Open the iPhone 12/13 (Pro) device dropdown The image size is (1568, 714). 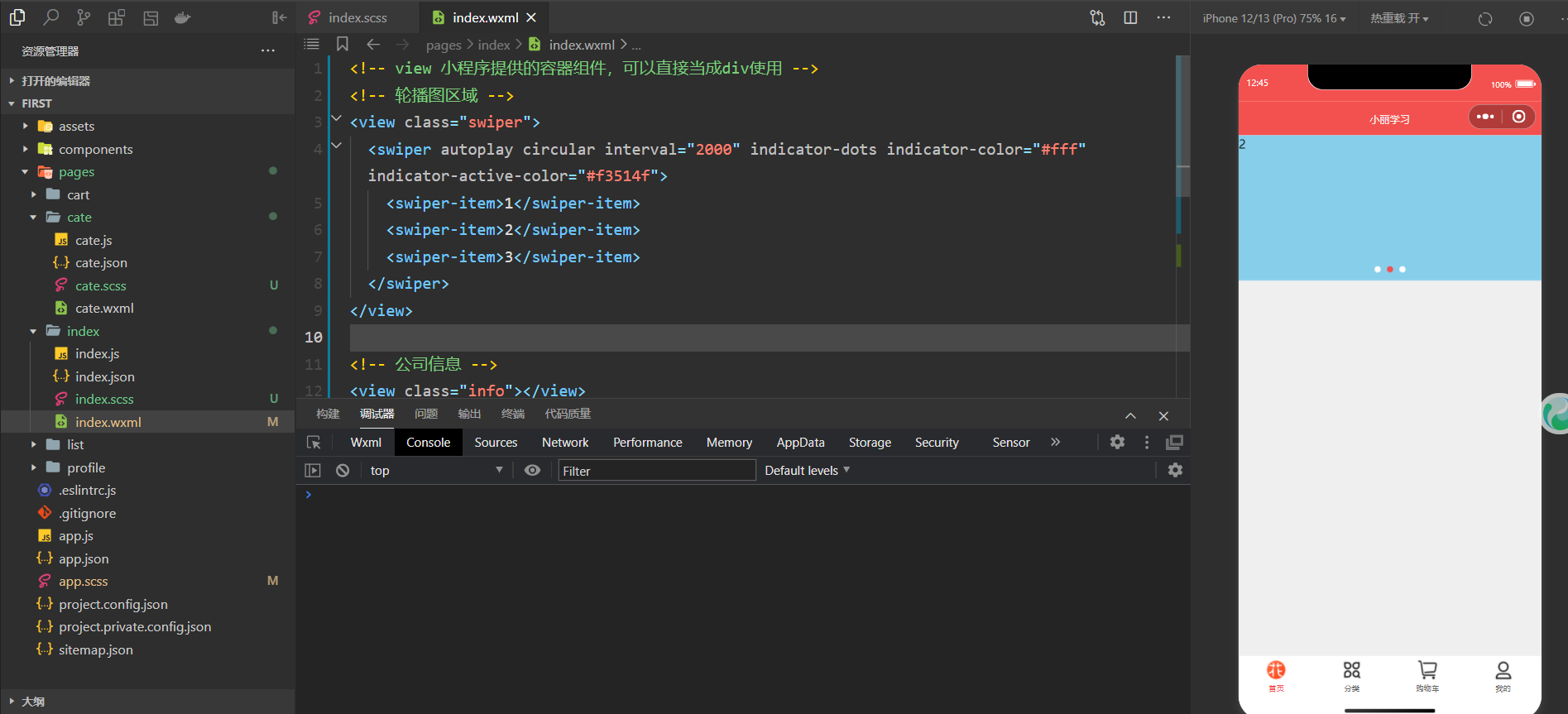click(1274, 18)
